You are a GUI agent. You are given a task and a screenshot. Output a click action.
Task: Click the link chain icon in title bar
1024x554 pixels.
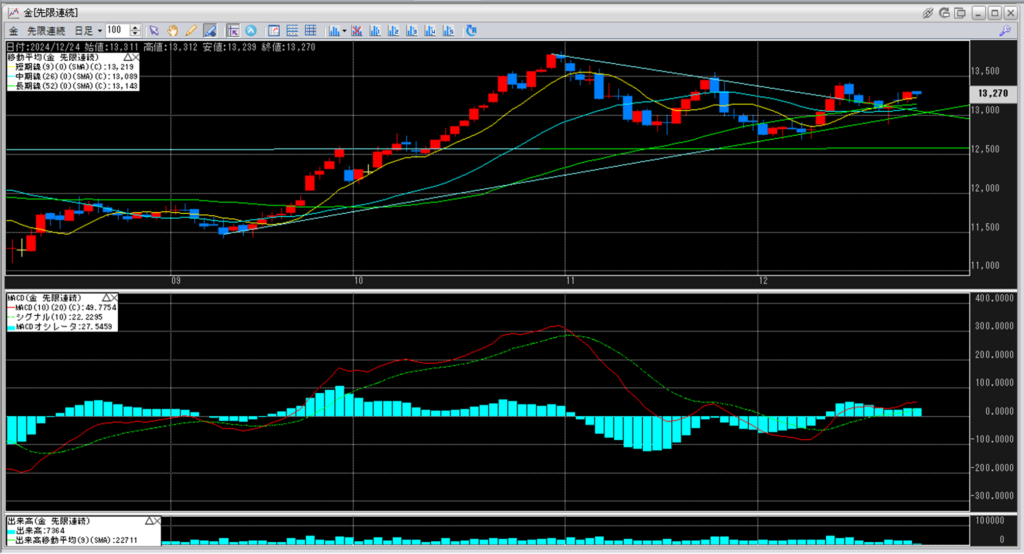pos(927,12)
